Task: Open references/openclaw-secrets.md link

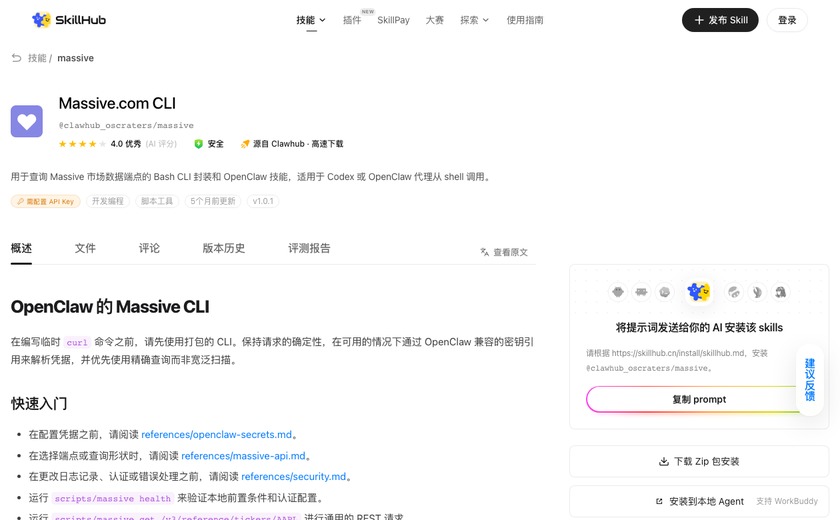Action: 216,434
